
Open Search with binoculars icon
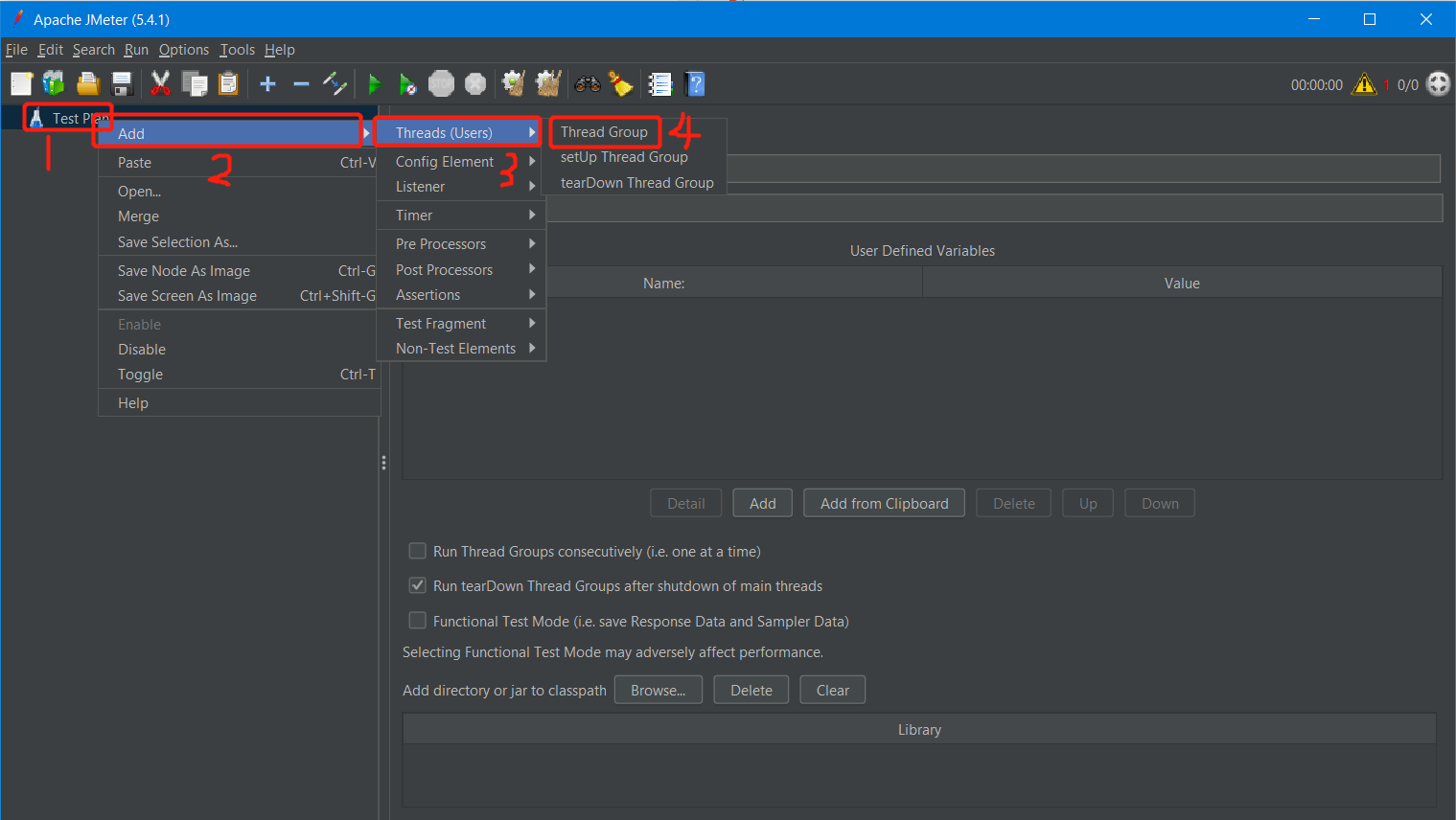click(588, 84)
